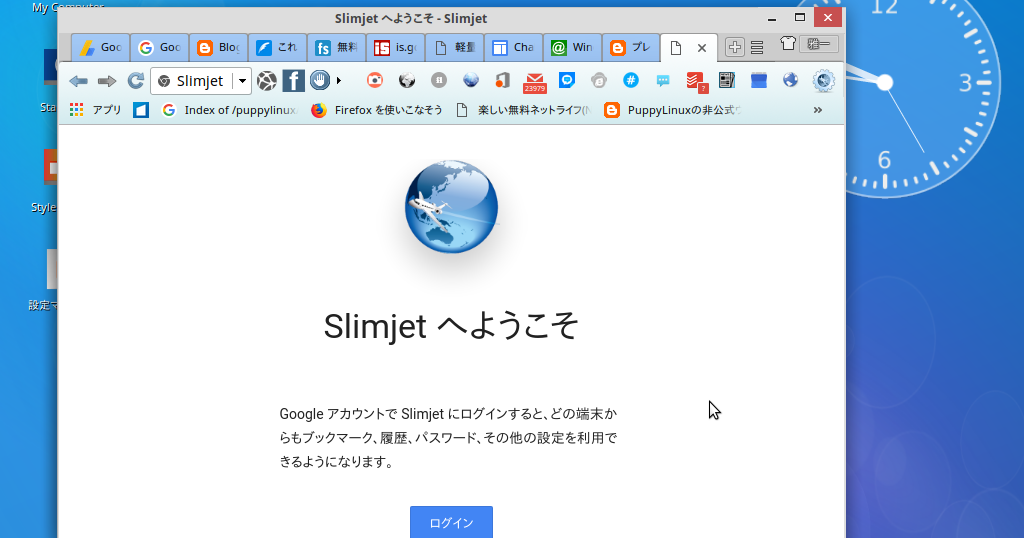Switch to the first Goo tab with AdSense icon

tap(101, 48)
